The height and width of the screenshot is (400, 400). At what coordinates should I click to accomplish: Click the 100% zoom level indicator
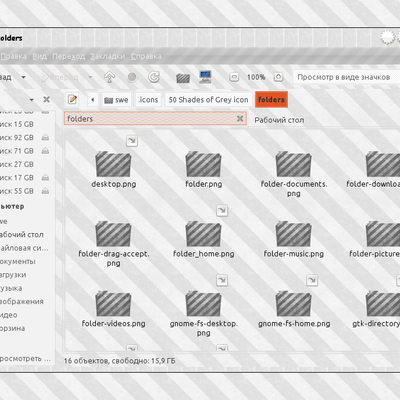pyautogui.click(x=256, y=77)
